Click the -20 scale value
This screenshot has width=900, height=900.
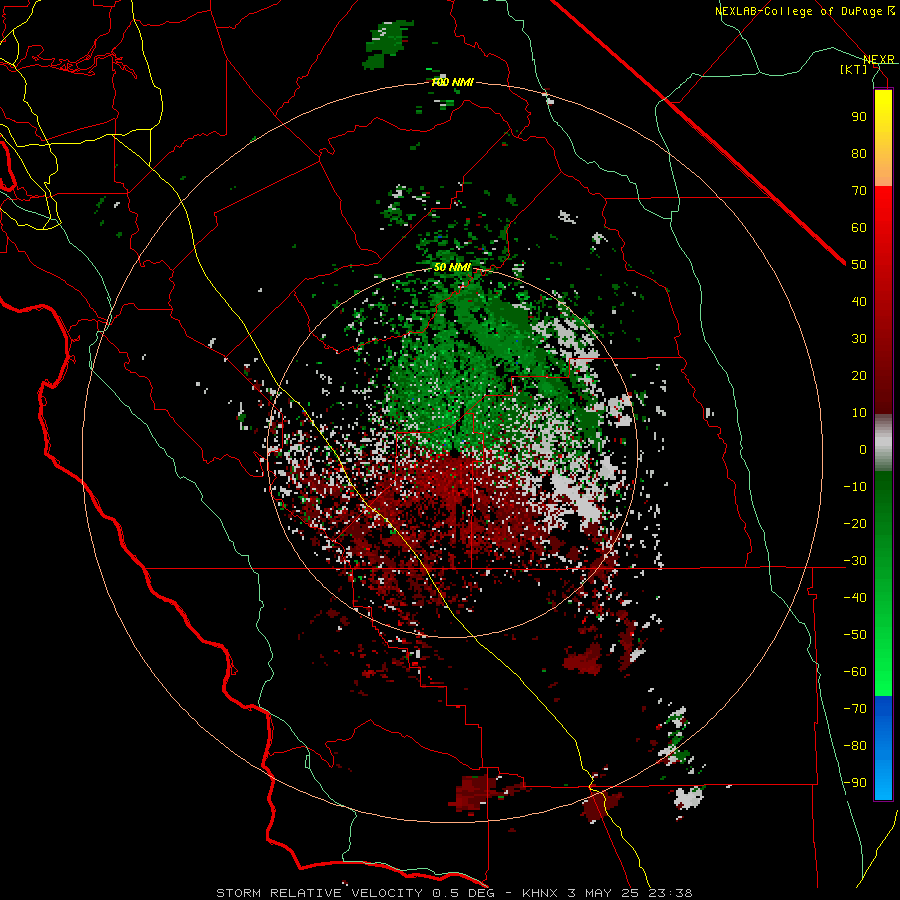click(855, 523)
